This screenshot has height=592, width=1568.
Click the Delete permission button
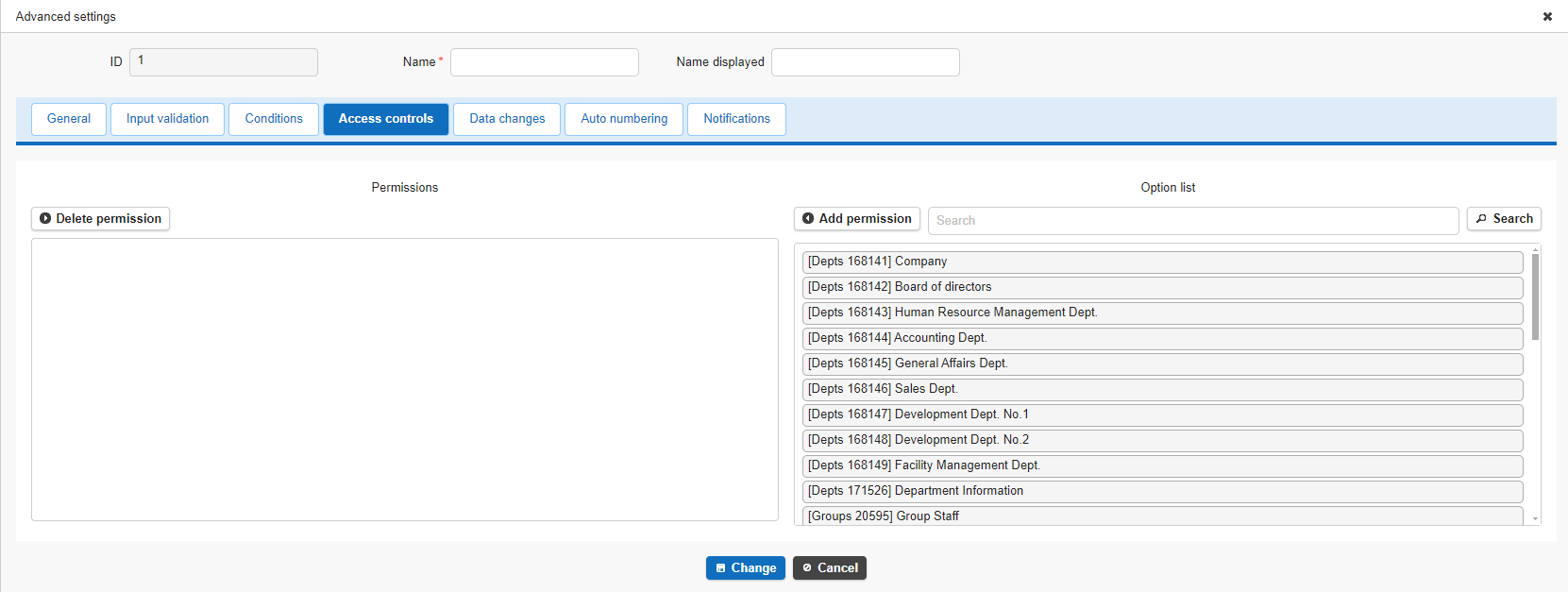coord(100,219)
